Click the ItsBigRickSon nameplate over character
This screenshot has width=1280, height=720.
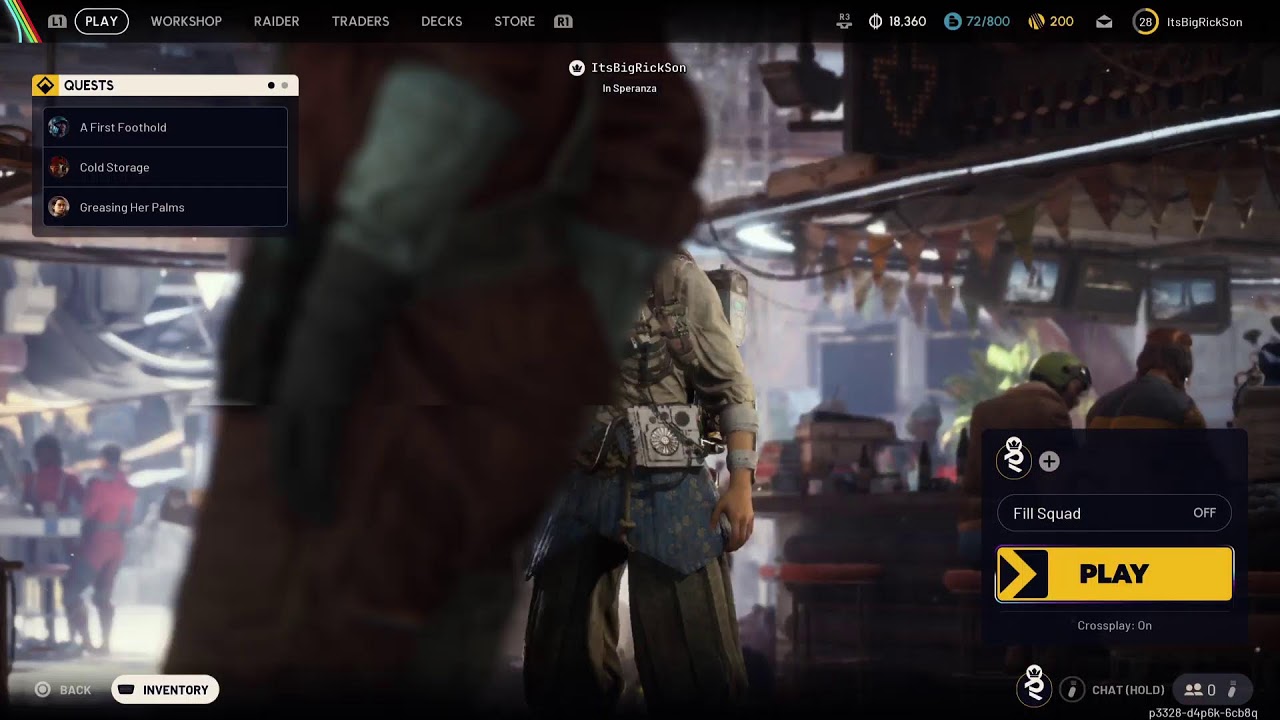638,68
